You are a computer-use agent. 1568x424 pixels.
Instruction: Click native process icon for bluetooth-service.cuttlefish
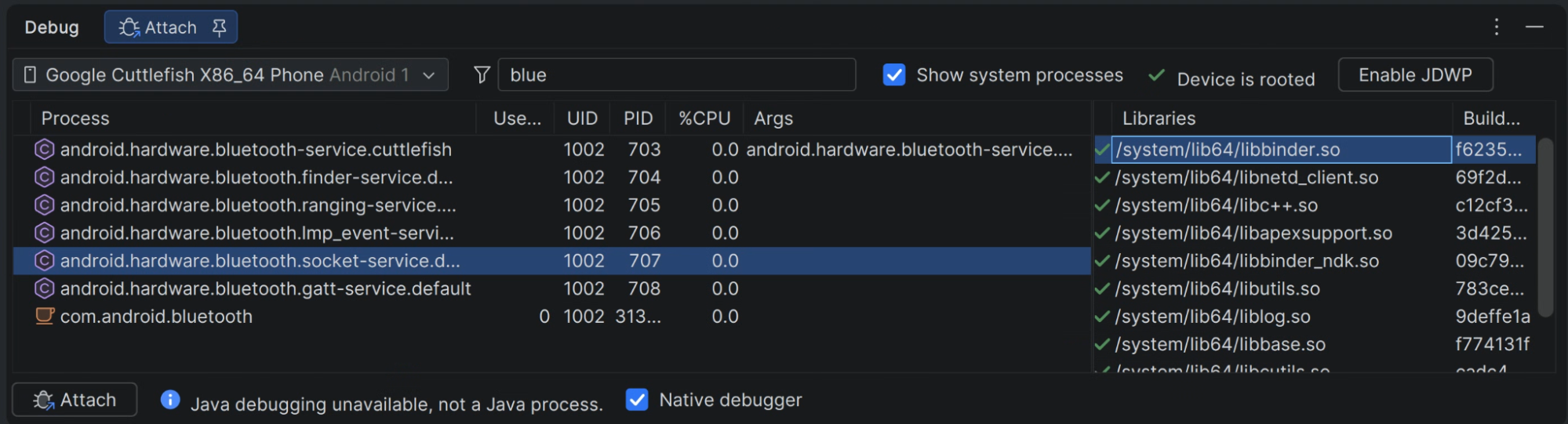tap(45, 149)
